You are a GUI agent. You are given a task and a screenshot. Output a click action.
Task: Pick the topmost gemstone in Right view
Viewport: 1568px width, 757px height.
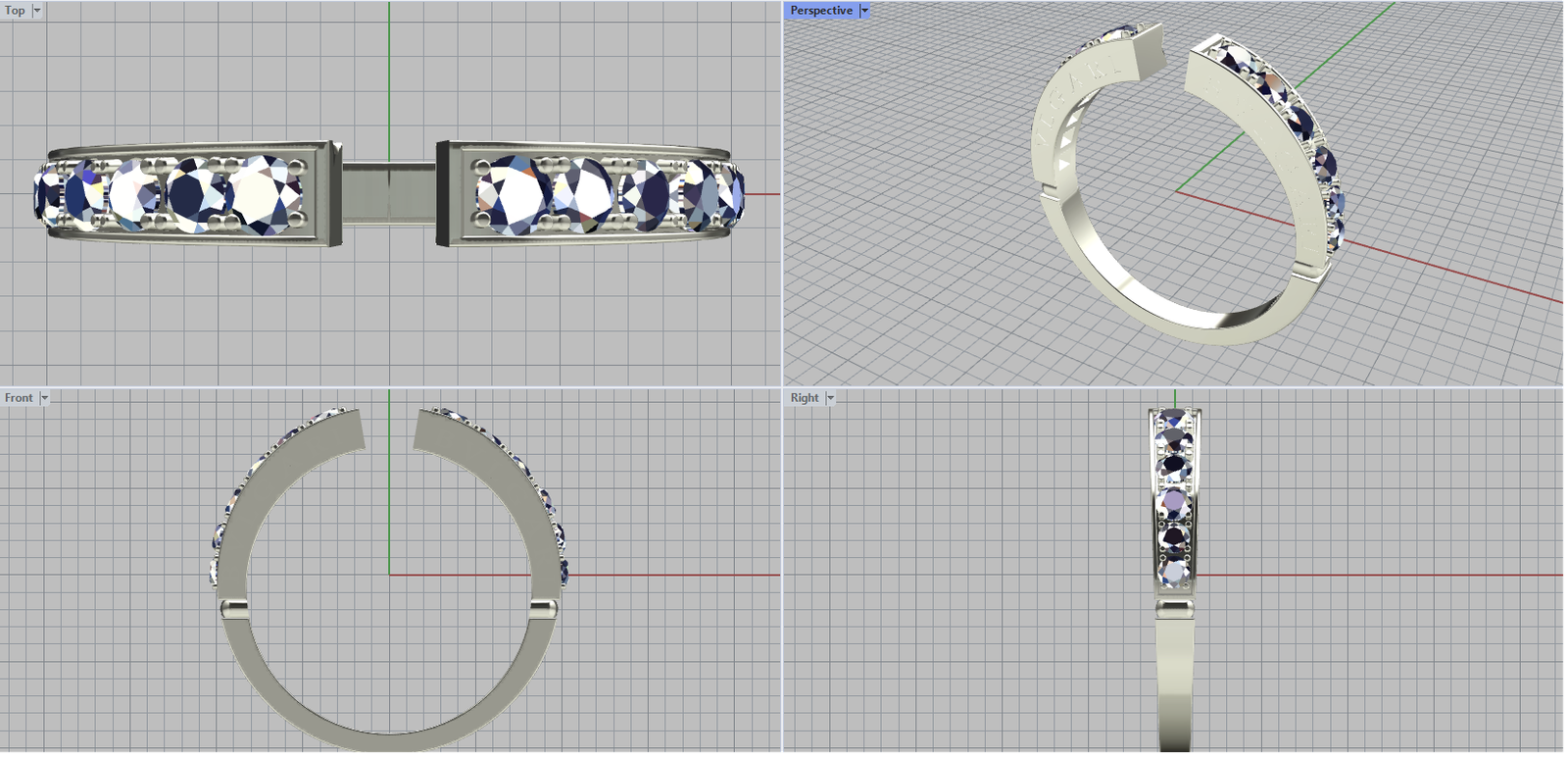(x=1174, y=420)
